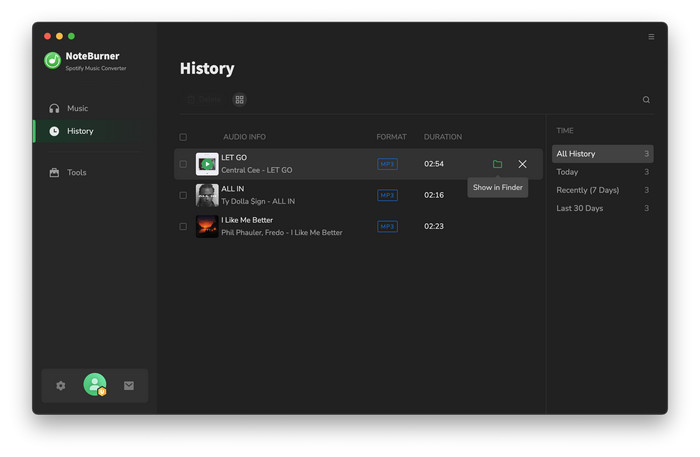700x457 pixels.
Task: Click ALL IN album art thumbnail
Action: click(x=207, y=195)
